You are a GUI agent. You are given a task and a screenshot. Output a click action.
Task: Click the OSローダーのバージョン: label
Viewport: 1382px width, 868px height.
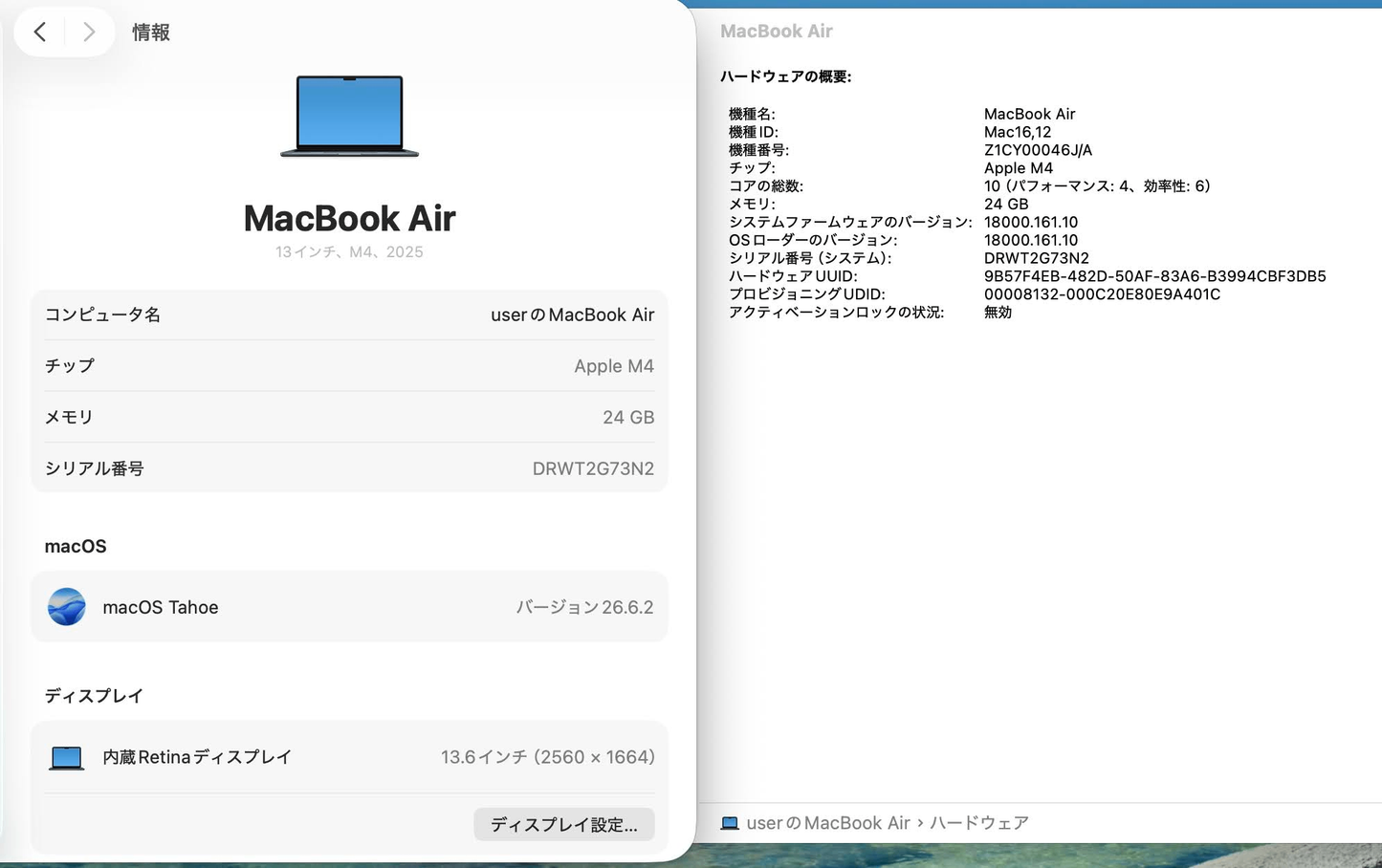(813, 240)
